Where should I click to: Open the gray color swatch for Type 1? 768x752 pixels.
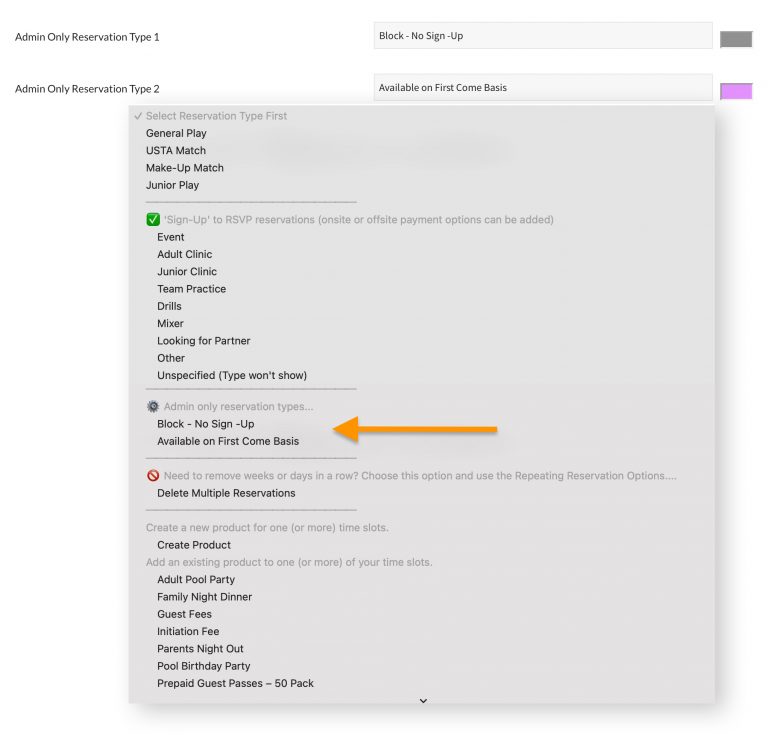pos(736,39)
